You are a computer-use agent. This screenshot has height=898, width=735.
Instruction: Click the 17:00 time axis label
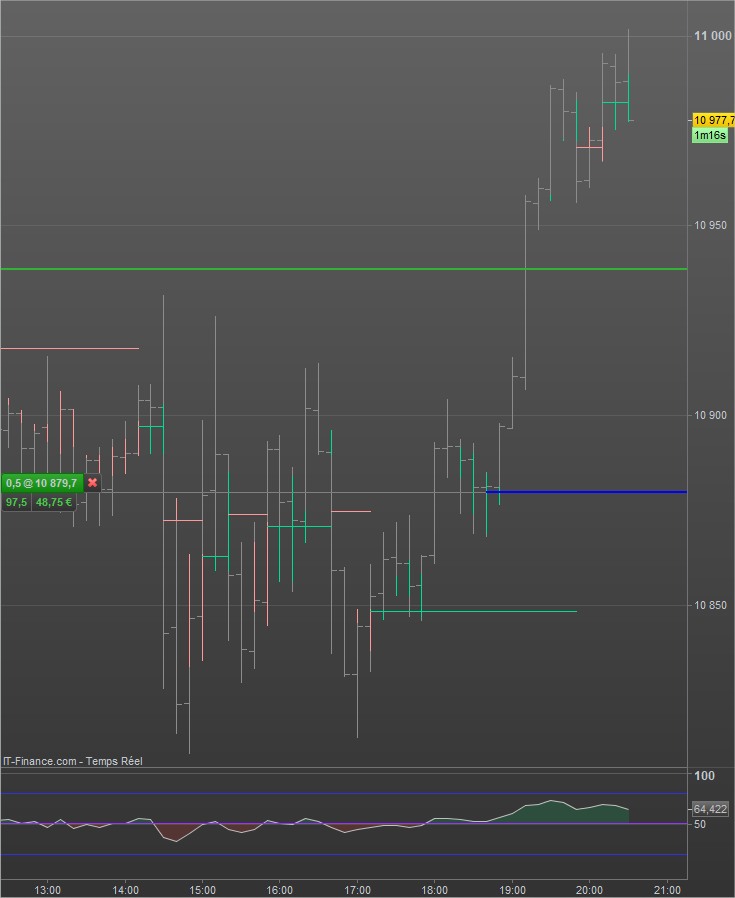[357, 890]
